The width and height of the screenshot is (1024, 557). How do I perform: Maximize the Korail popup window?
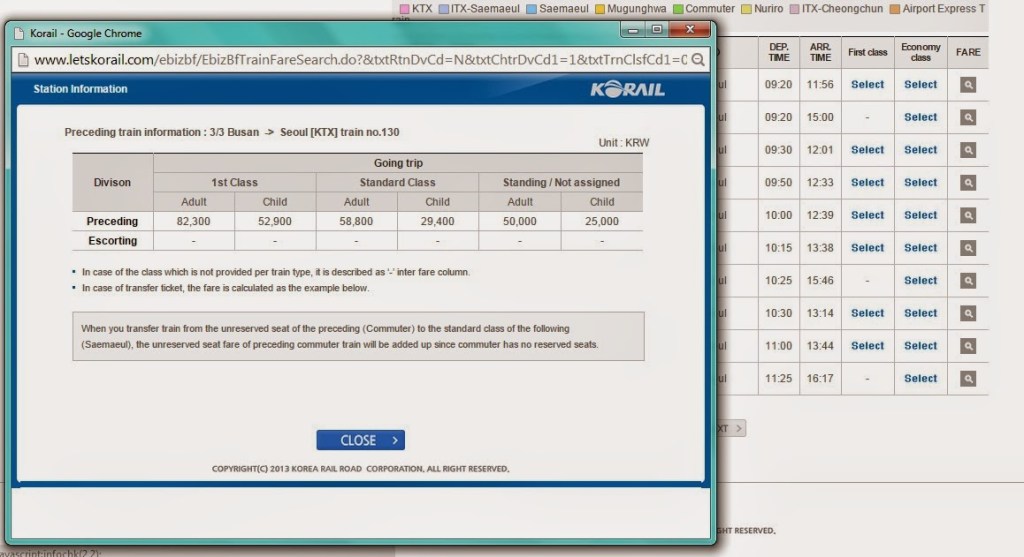click(657, 30)
